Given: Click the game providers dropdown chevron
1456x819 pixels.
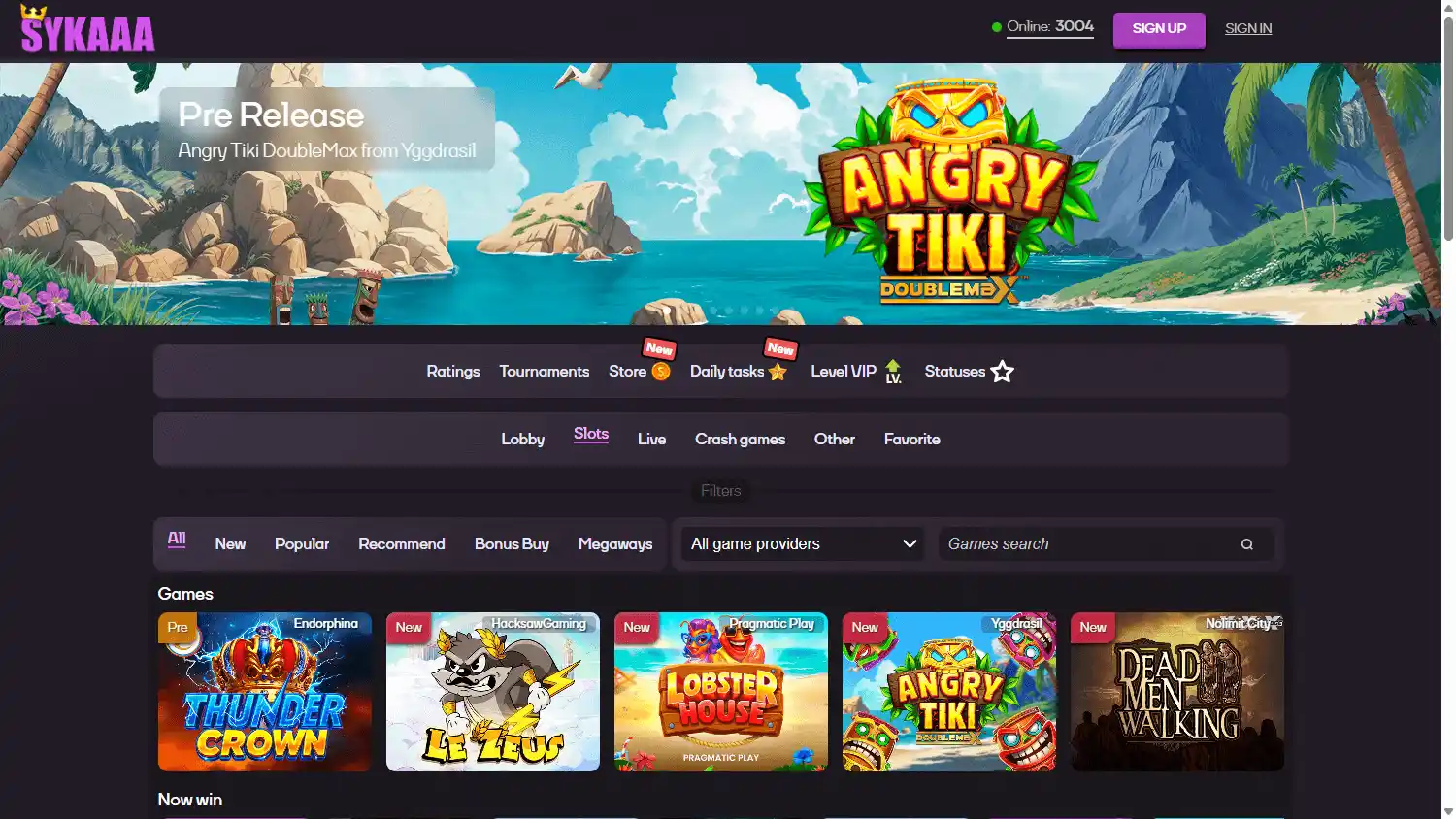Looking at the screenshot, I should [x=910, y=544].
